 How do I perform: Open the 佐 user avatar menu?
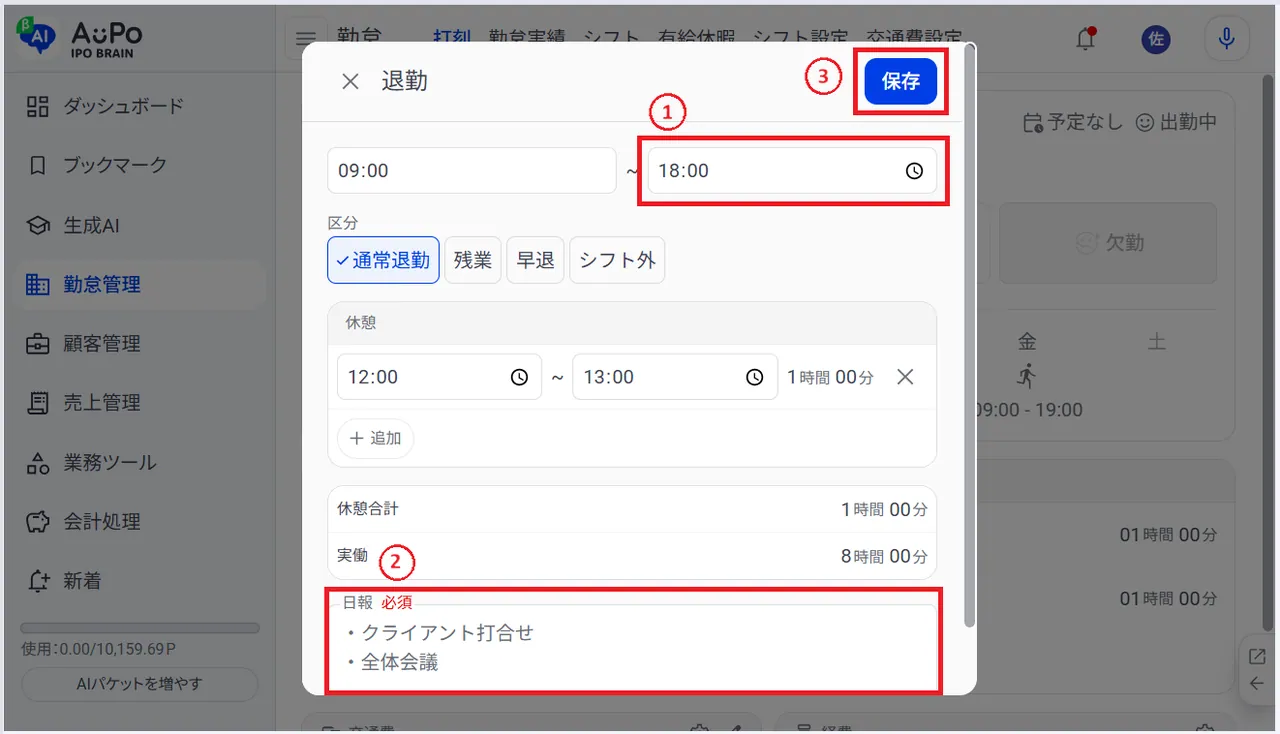click(x=1156, y=39)
